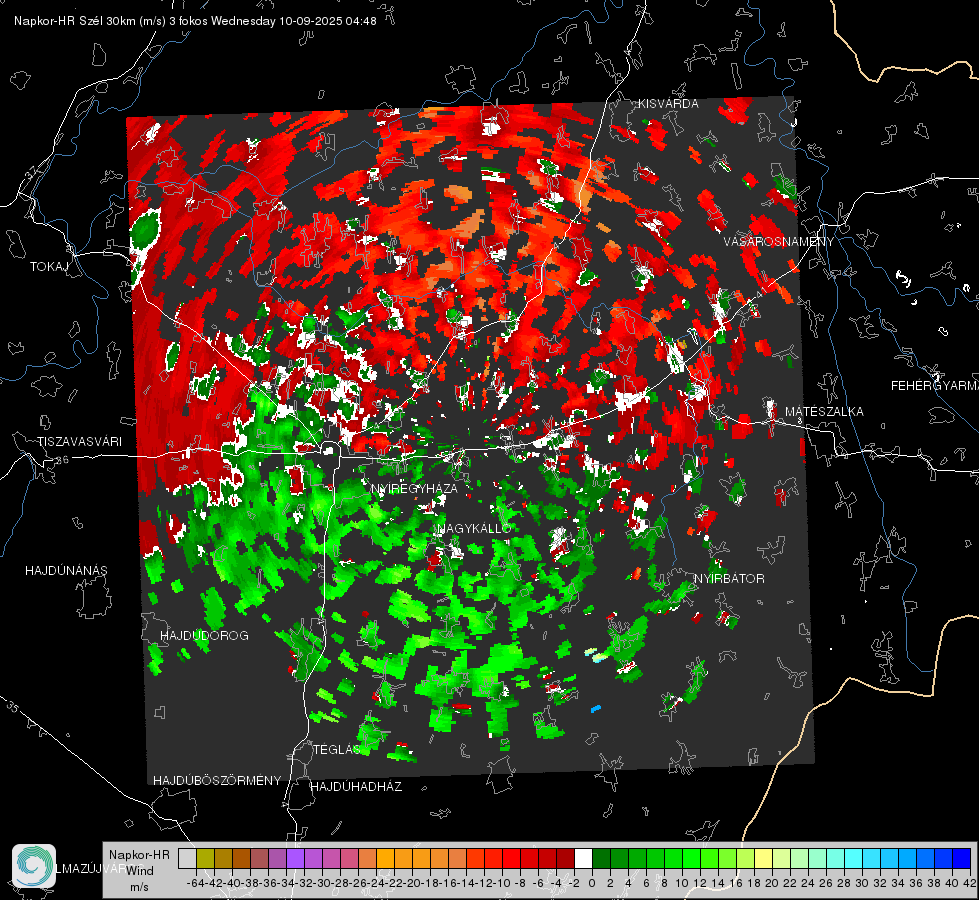
Task: Click the NYÍREGYHÁZA city label
Action: [414, 488]
